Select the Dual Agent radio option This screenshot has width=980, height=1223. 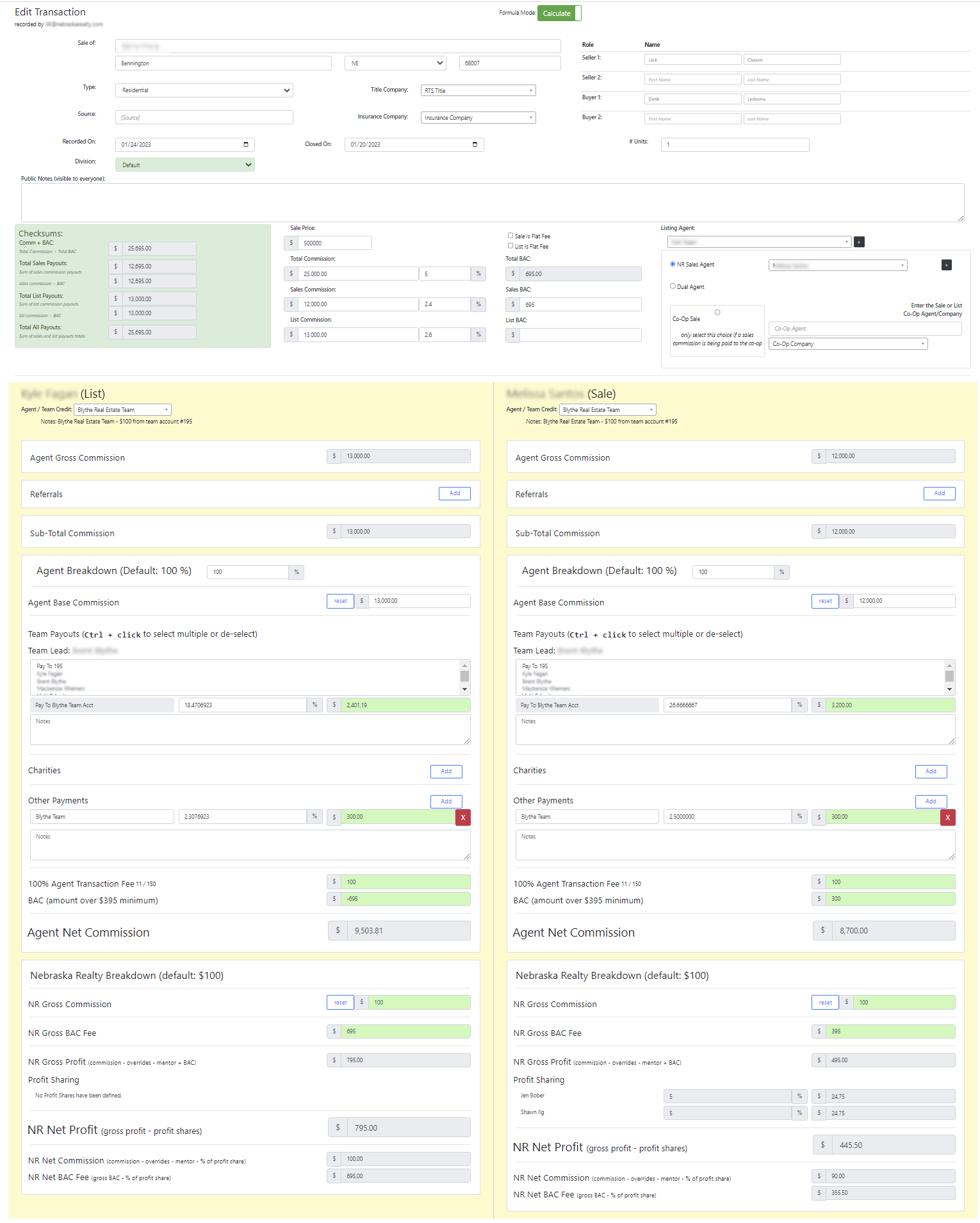tap(673, 286)
